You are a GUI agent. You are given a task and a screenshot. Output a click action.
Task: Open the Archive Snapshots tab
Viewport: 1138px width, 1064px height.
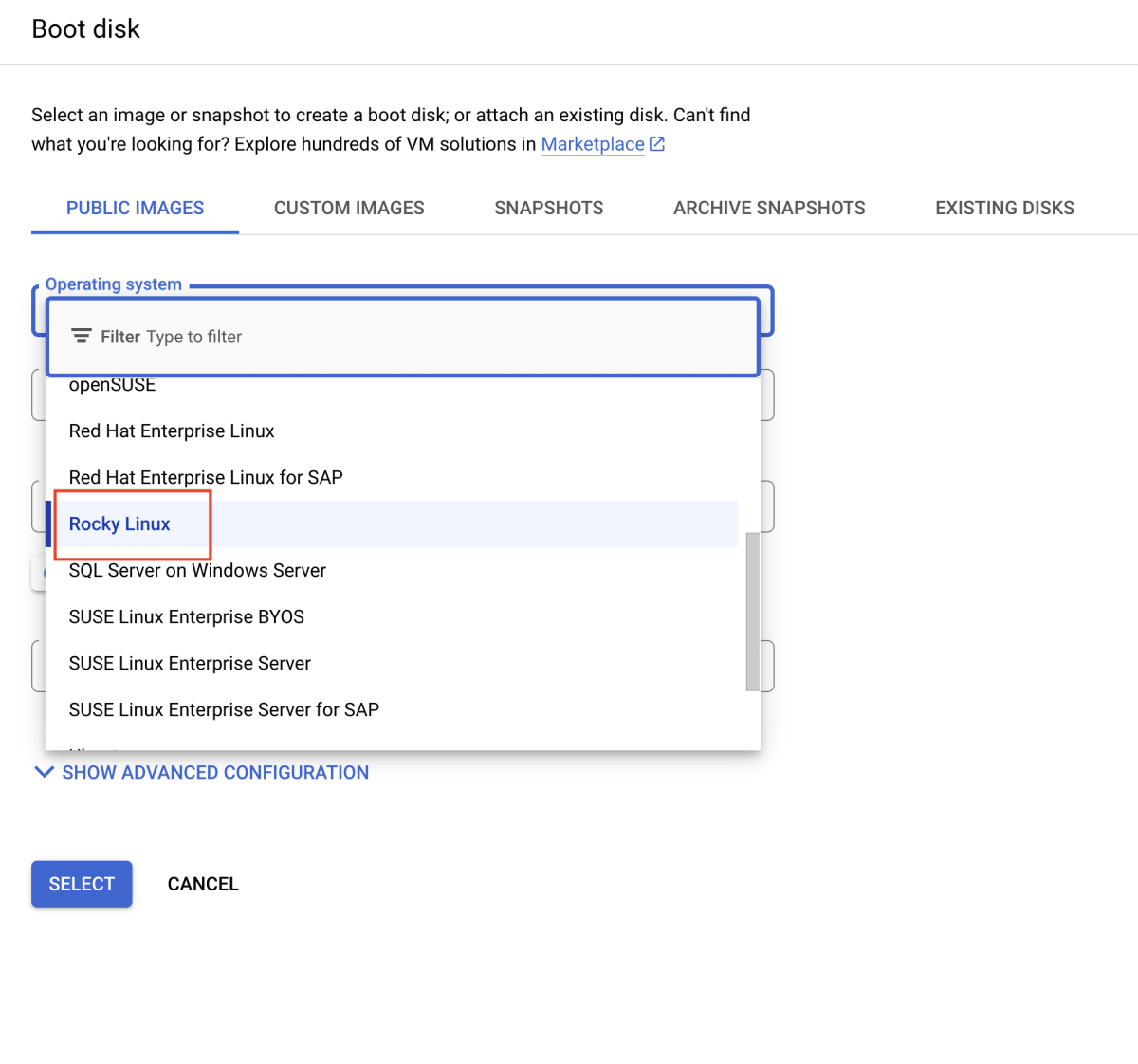[x=769, y=208]
